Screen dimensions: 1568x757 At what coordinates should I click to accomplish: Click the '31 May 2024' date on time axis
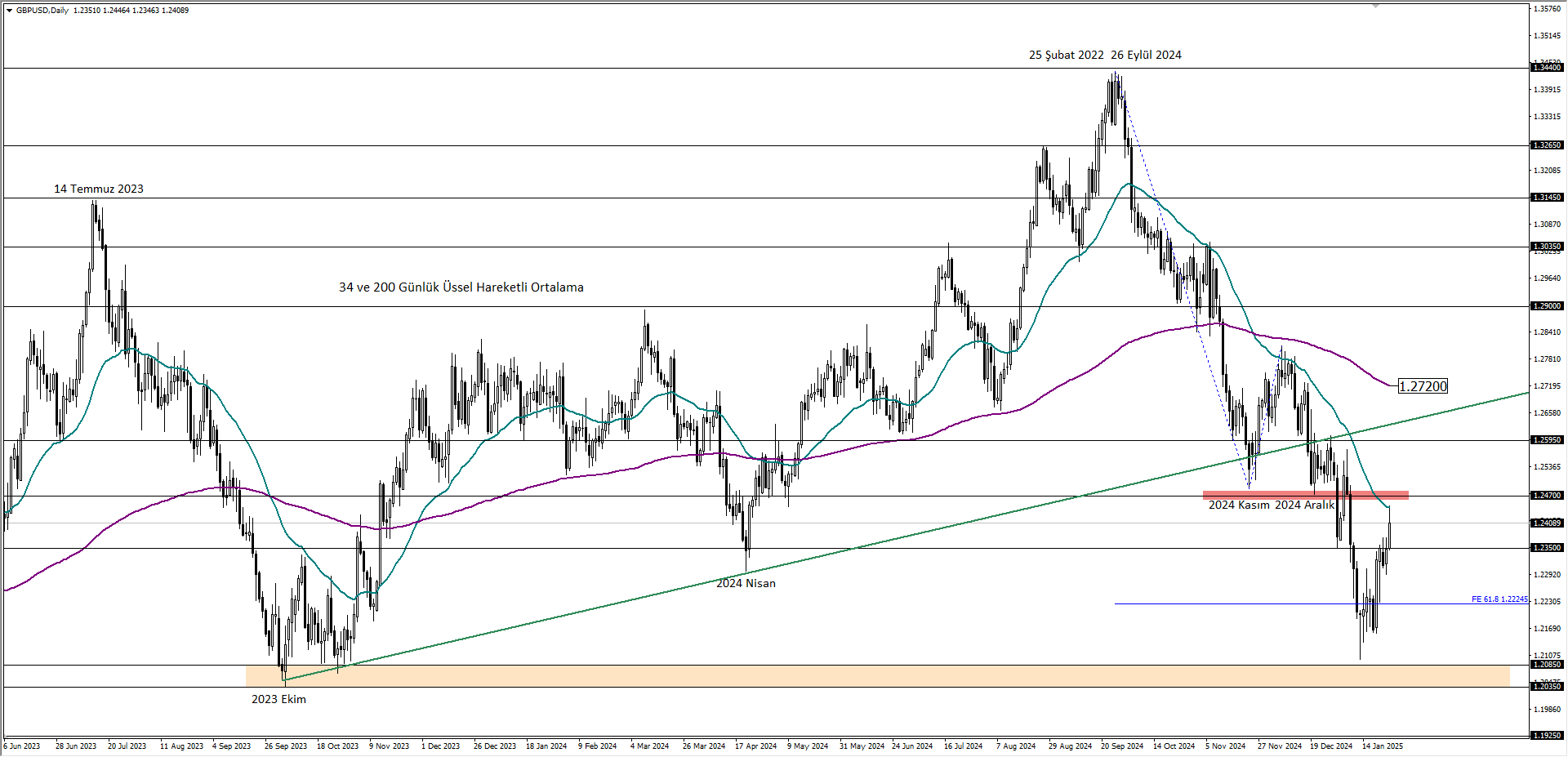pyautogui.click(x=862, y=746)
